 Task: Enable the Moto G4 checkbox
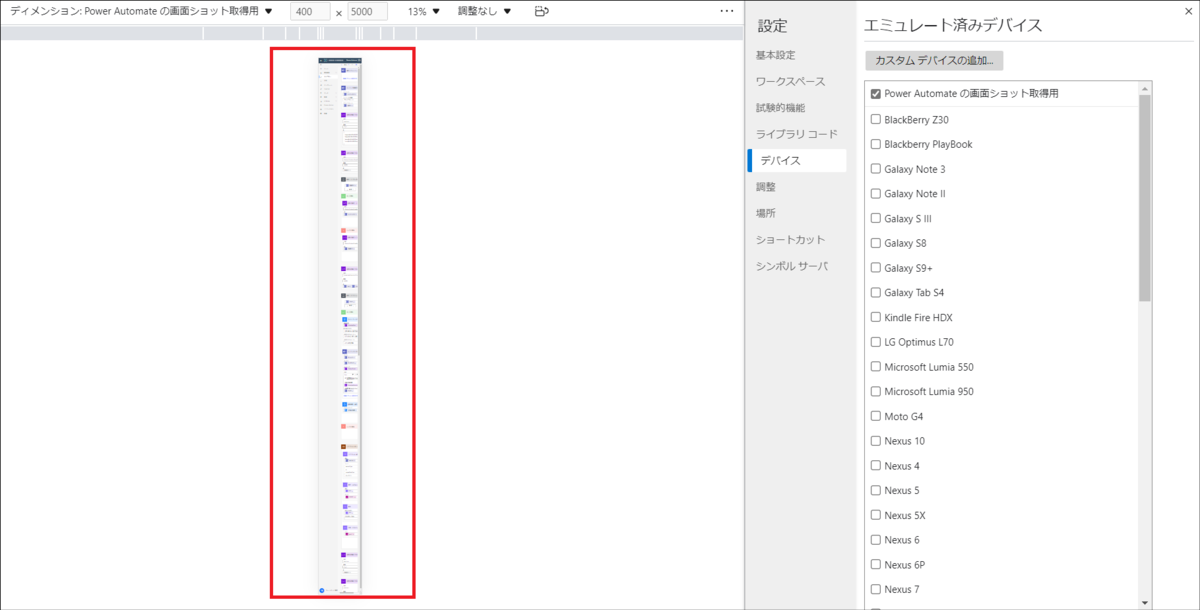[x=876, y=416]
